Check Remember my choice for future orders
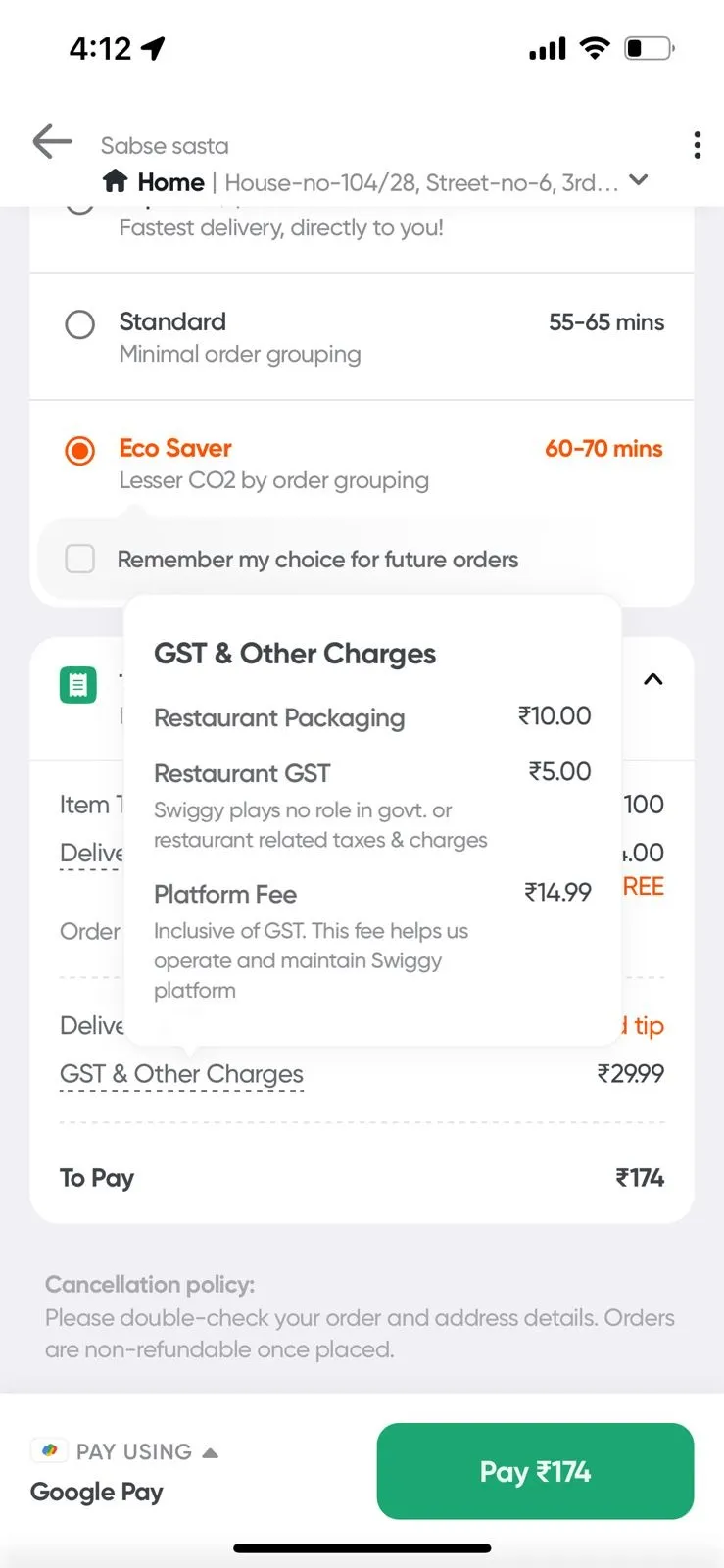 [x=79, y=559]
